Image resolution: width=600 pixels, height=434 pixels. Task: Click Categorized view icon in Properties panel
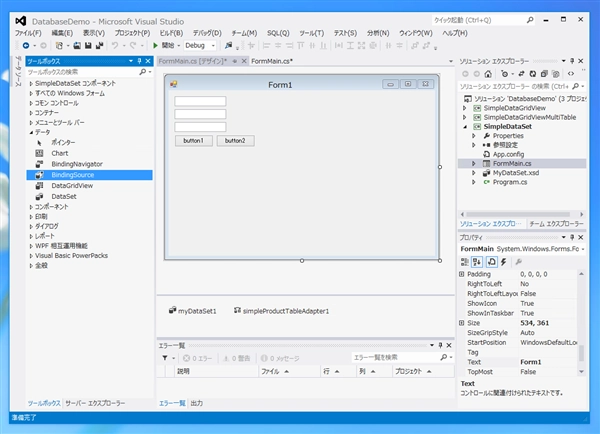[465, 262]
